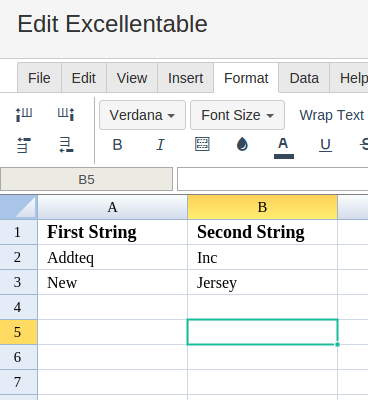The width and height of the screenshot is (368, 400).
Task: Expand the Verdana font dropdown
Action: (x=142, y=115)
